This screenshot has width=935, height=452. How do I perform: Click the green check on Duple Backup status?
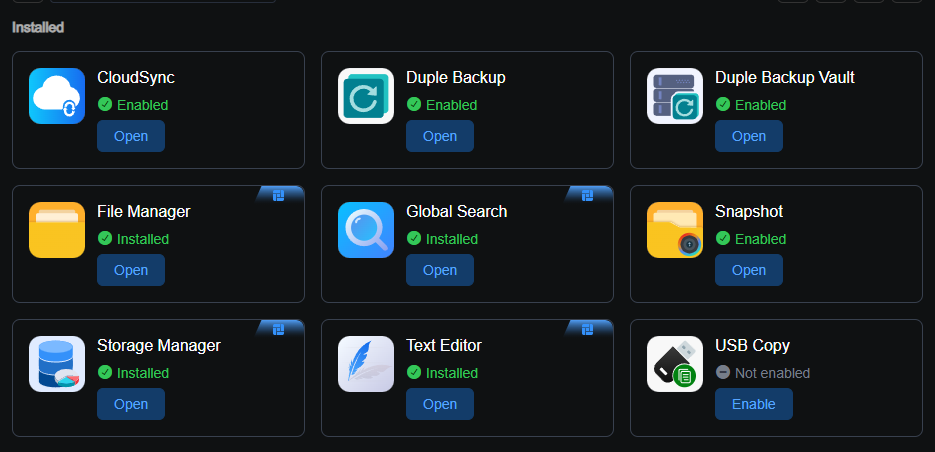tap(414, 104)
